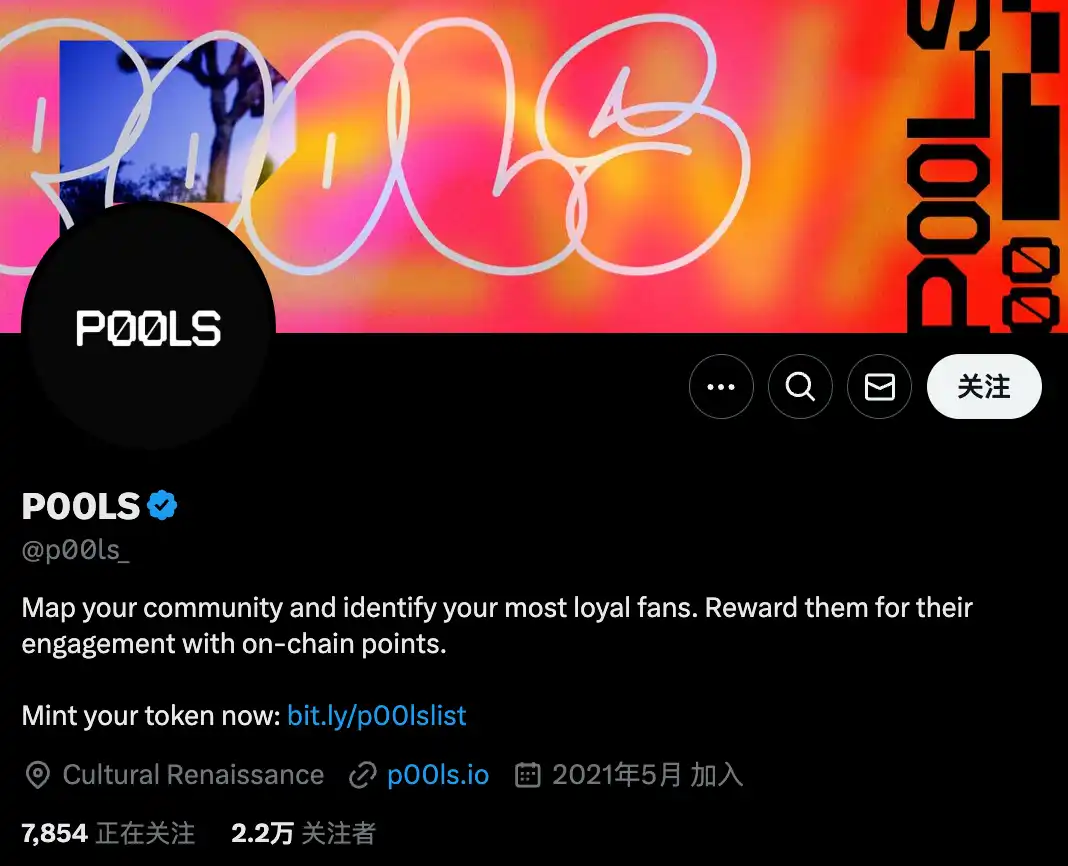Click the location pin icon
This screenshot has height=866, width=1068.
[x=37, y=775]
